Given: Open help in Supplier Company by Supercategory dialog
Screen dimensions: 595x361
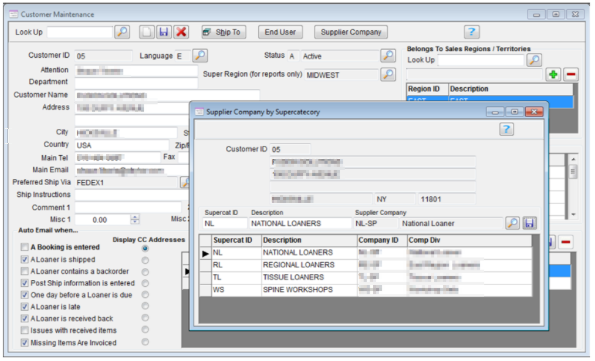Looking at the screenshot, I should pyautogui.click(x=506, y=129).
